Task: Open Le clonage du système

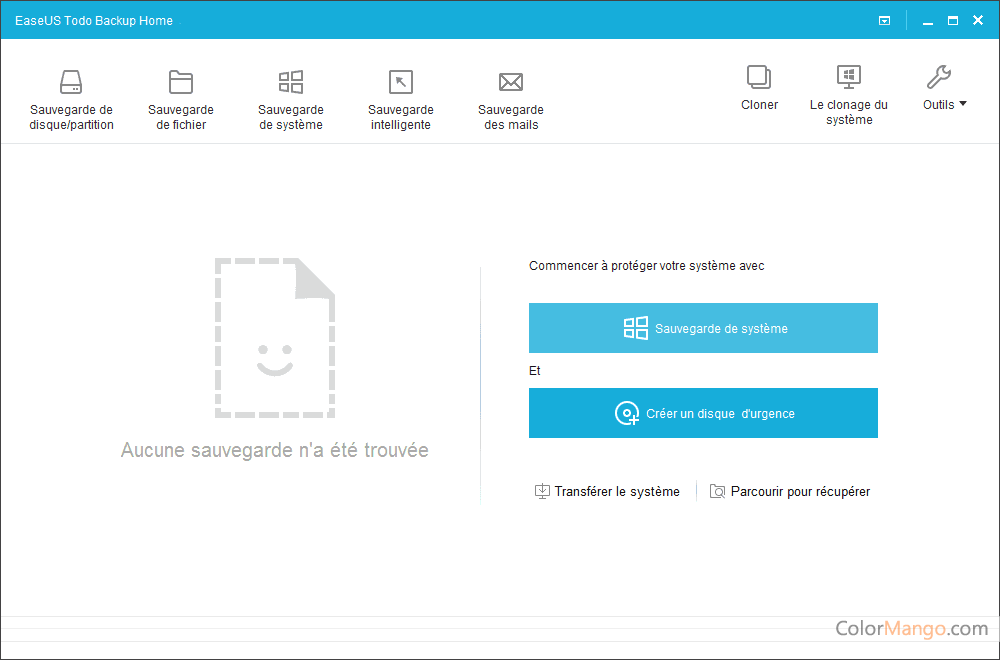Action: [848, 94]
